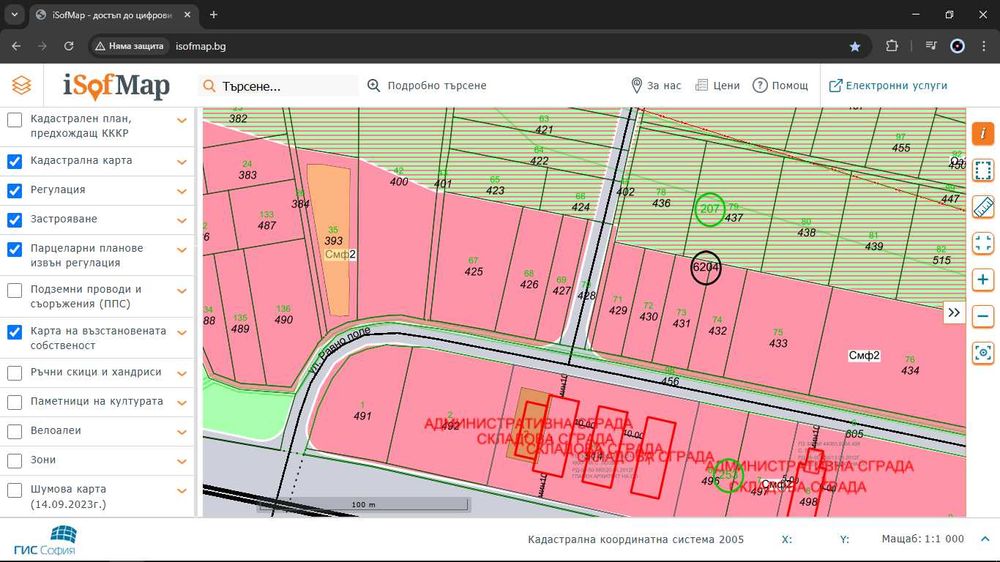Screen dimensions: 1000x562
Task: Click the 'Мащаб: 1:1 000' scale text
Action: 923,539
